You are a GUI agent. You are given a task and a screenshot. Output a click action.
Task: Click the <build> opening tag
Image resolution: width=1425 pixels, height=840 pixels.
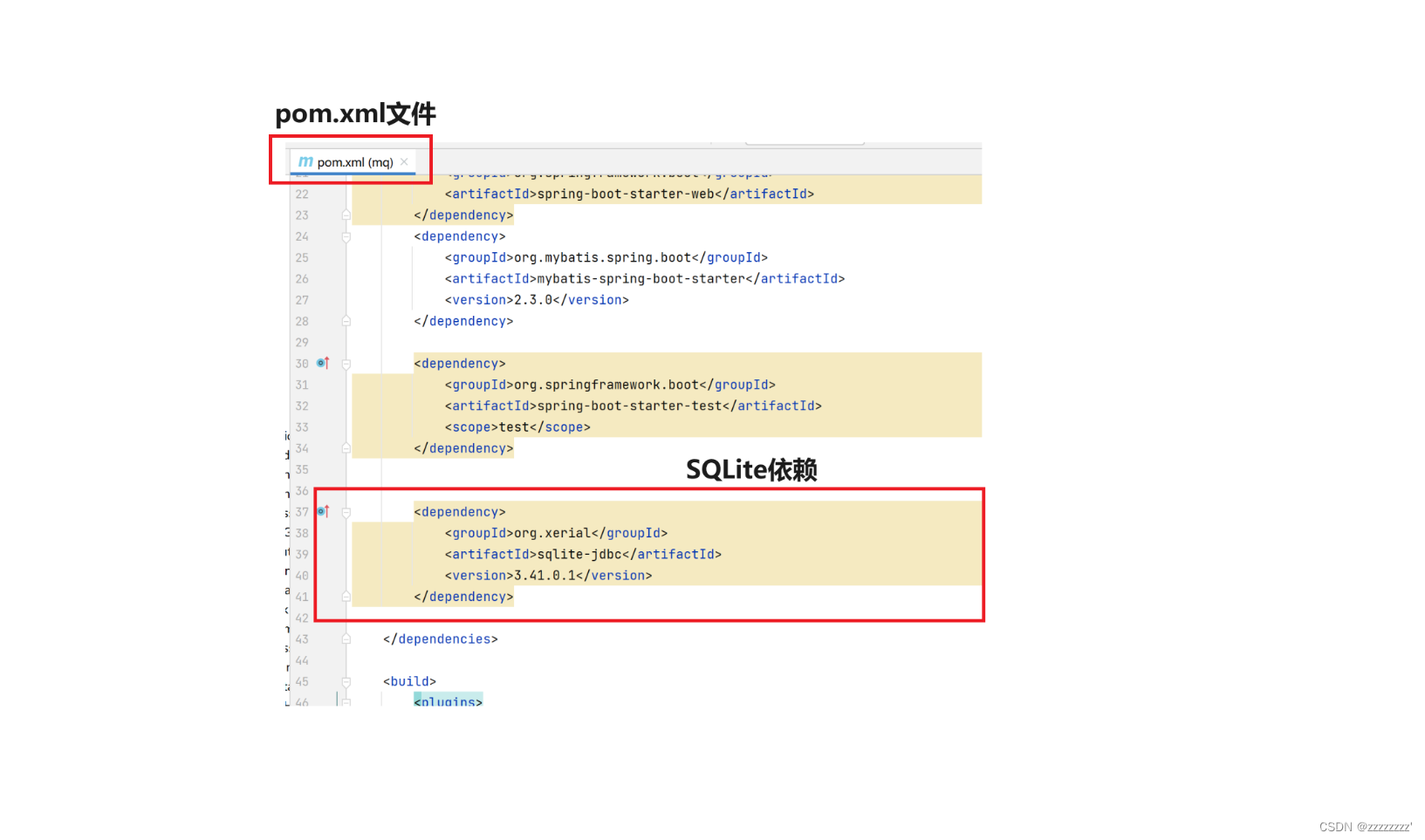[x=409, y=681]
